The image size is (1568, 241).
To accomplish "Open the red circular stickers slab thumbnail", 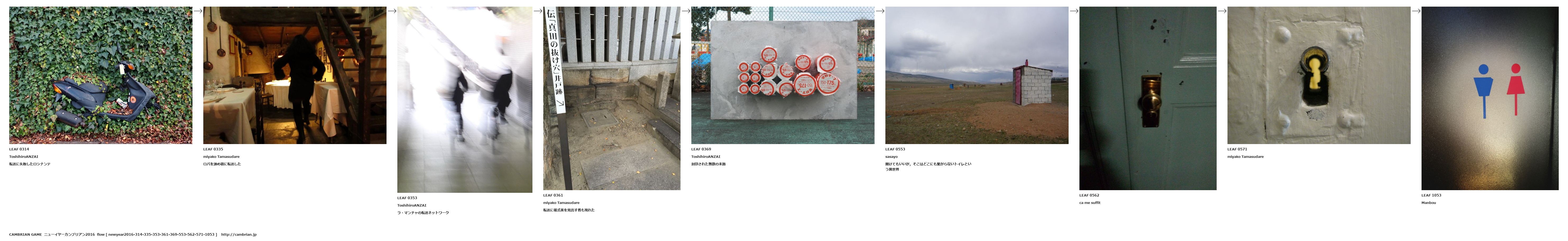I will click(783, 75).
